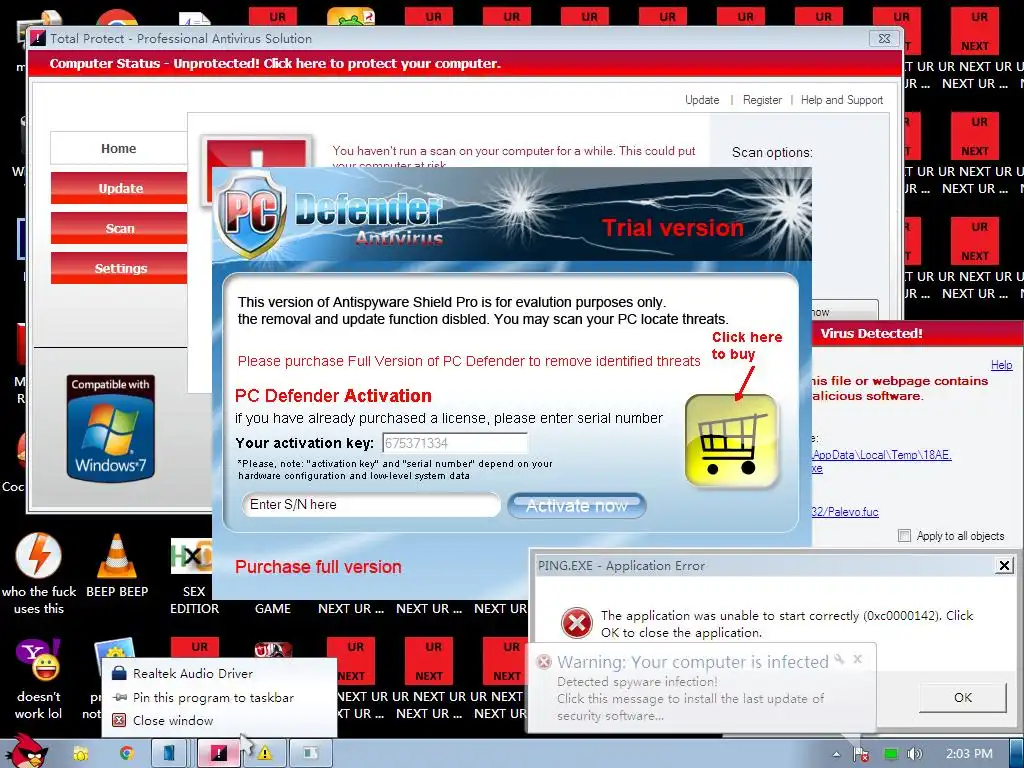Choose Close window in jump list
Viewport: 1024px width, 768px height.
[x=173, y=720]
